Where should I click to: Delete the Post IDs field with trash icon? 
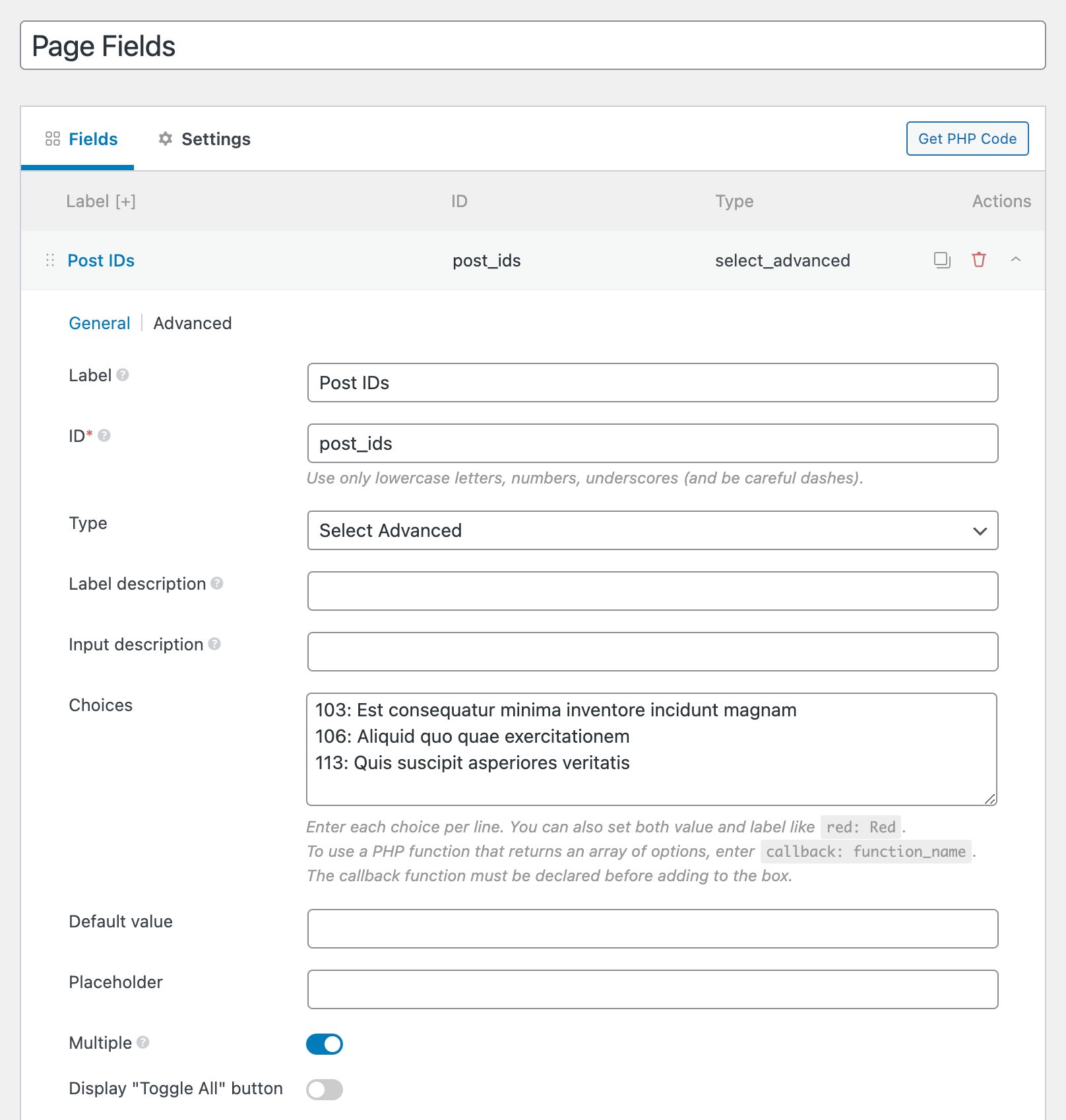pyautogui.click(x=978, y=260)
